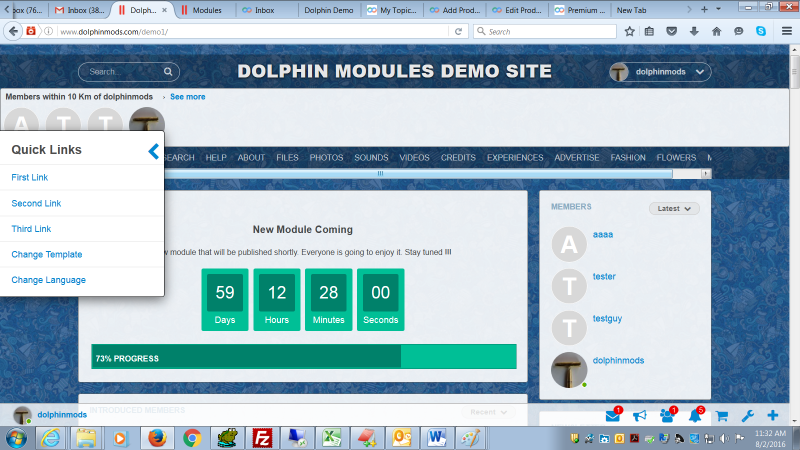Image resolution: width=800 pixels, height=450 pixels.
Task: Click the Firefox Search box
Action: click(x=545, y=32)
